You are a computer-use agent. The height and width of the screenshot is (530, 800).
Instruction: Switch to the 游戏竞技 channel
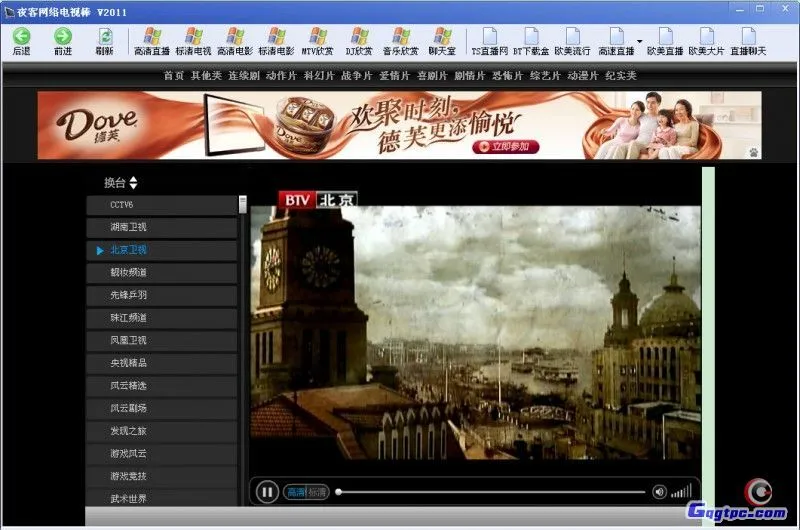pos(162,476)
